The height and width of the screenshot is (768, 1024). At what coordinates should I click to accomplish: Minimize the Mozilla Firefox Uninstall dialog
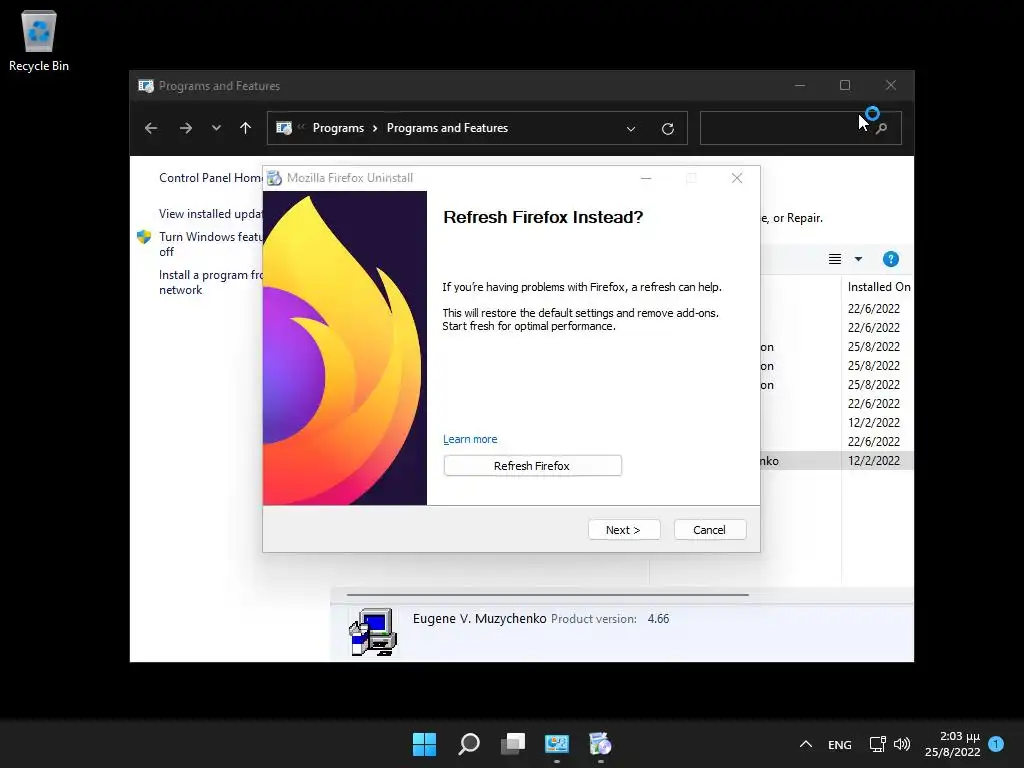[646, 178]
